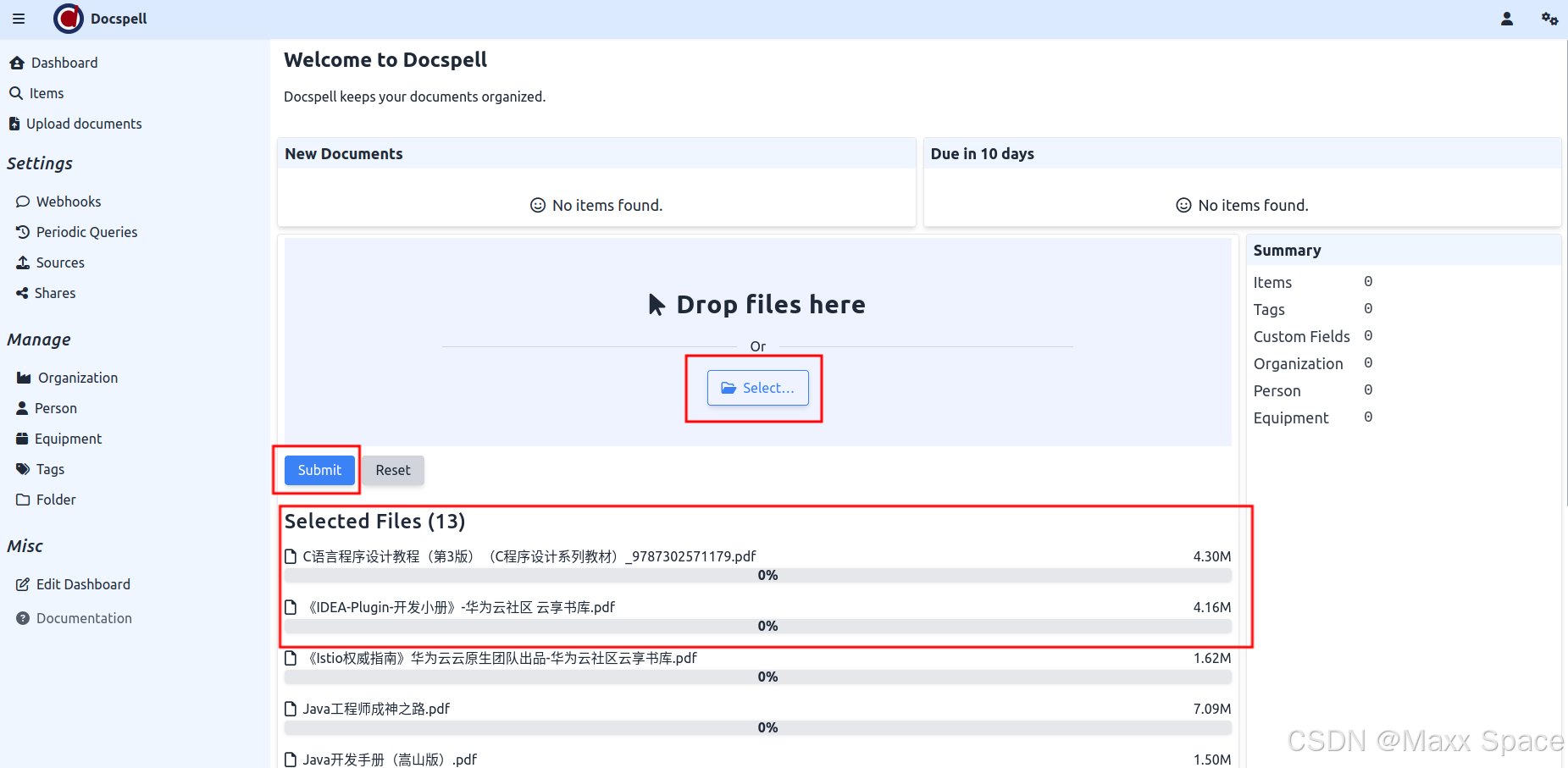Click file name 《Istio权威指南》 pdf
This screenshot has height=768, width=1568.
click(500, 658)
